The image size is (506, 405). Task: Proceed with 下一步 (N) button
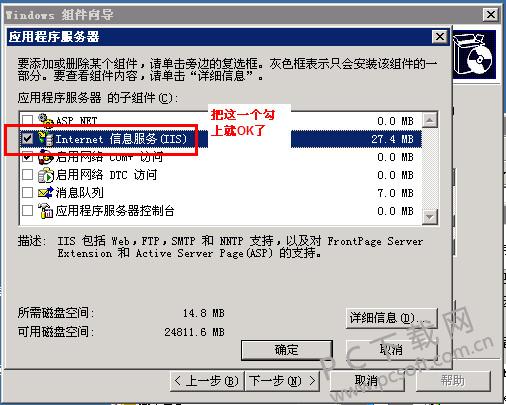pos(282,381)
